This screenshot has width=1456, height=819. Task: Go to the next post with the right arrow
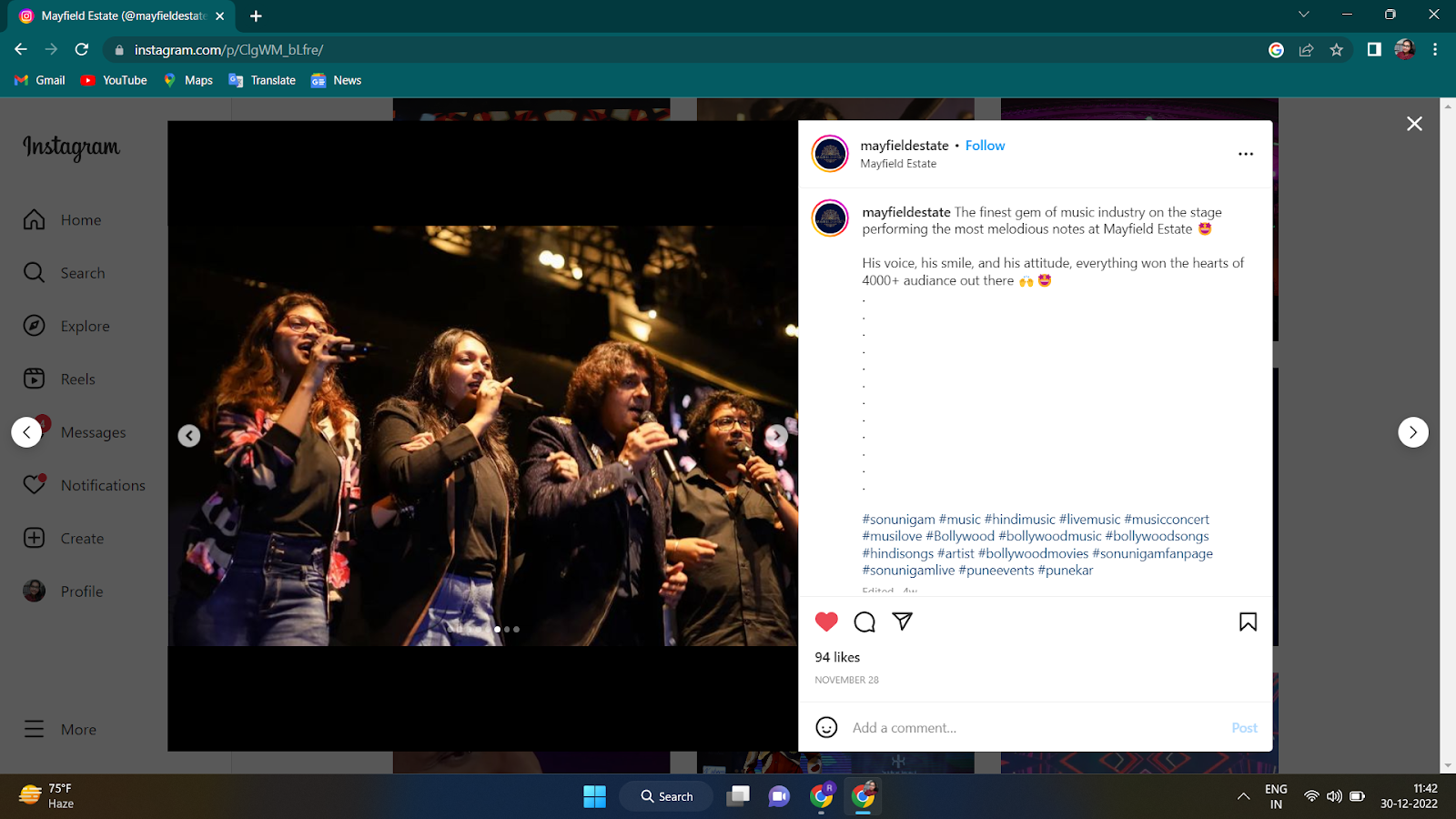[x=1413, y=432]
